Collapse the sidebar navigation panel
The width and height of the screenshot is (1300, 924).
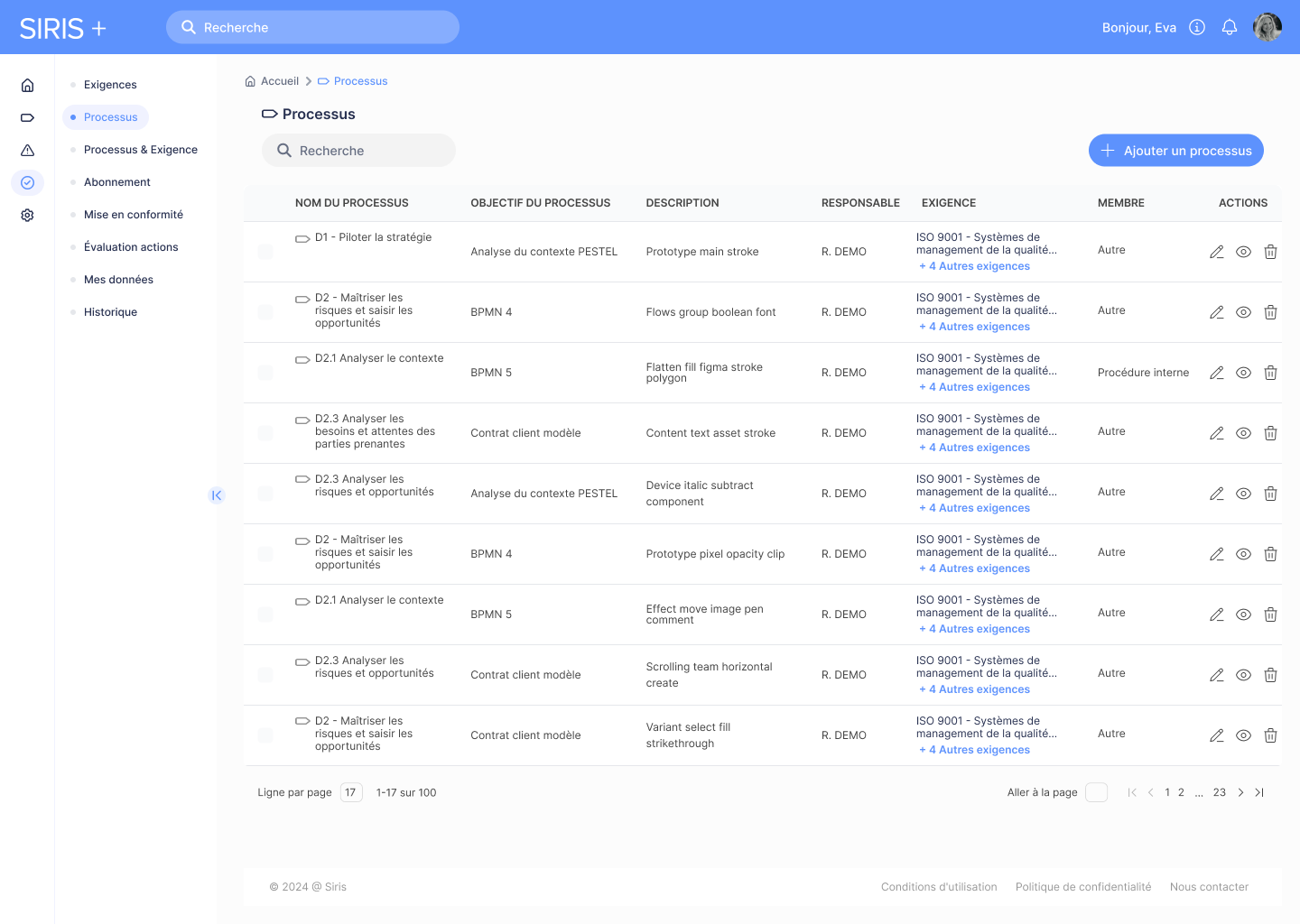pyautogui.click(x=217, y=495)
